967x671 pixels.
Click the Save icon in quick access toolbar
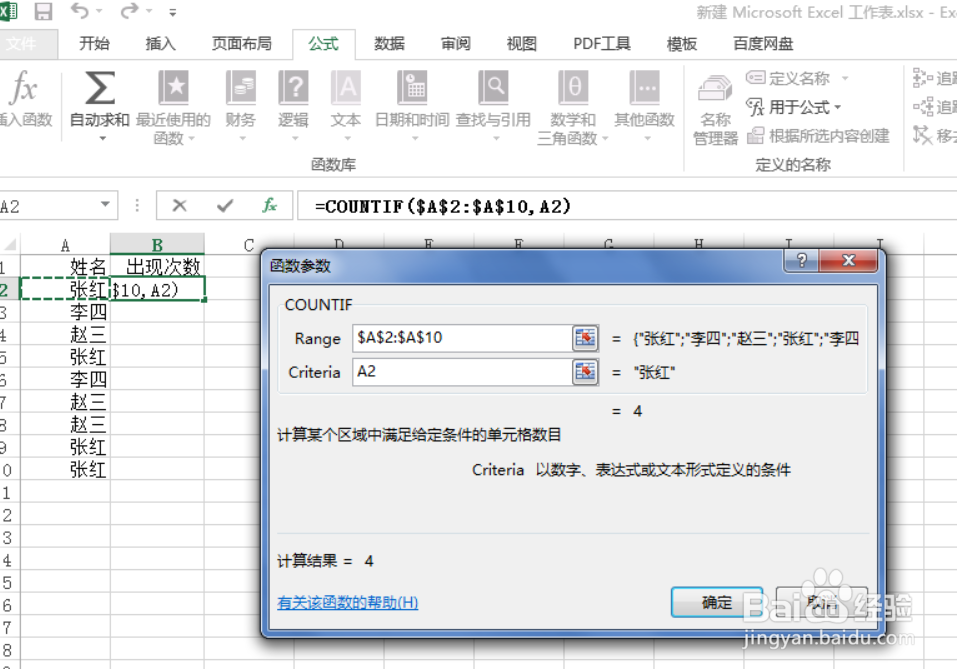(43, 11)
